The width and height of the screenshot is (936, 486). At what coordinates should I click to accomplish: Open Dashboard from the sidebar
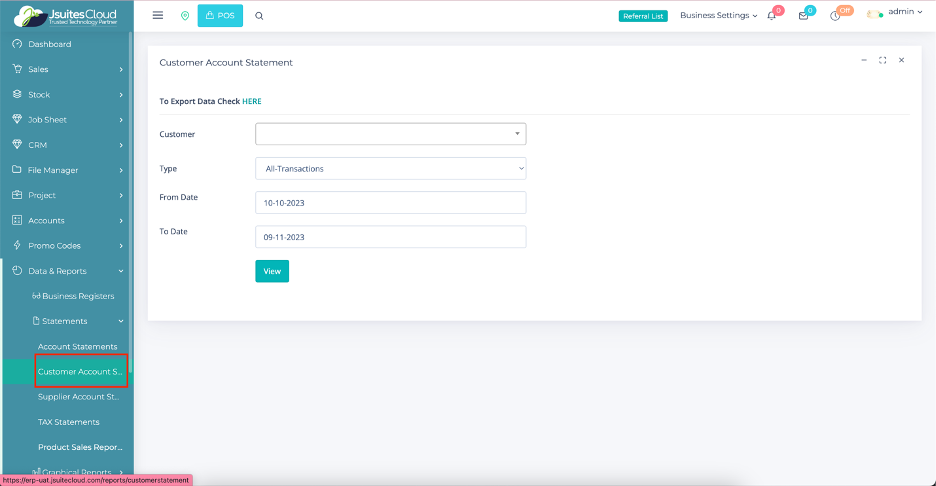[x=50, y=44]
